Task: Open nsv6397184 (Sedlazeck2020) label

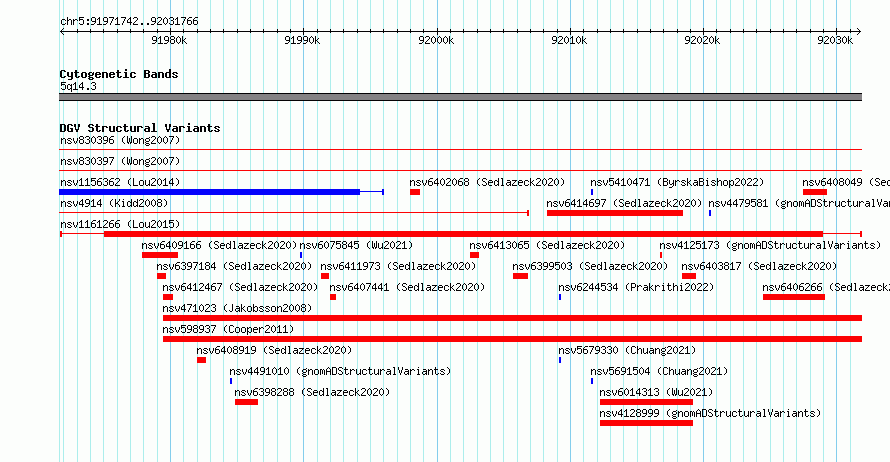Action: point(234,266)
